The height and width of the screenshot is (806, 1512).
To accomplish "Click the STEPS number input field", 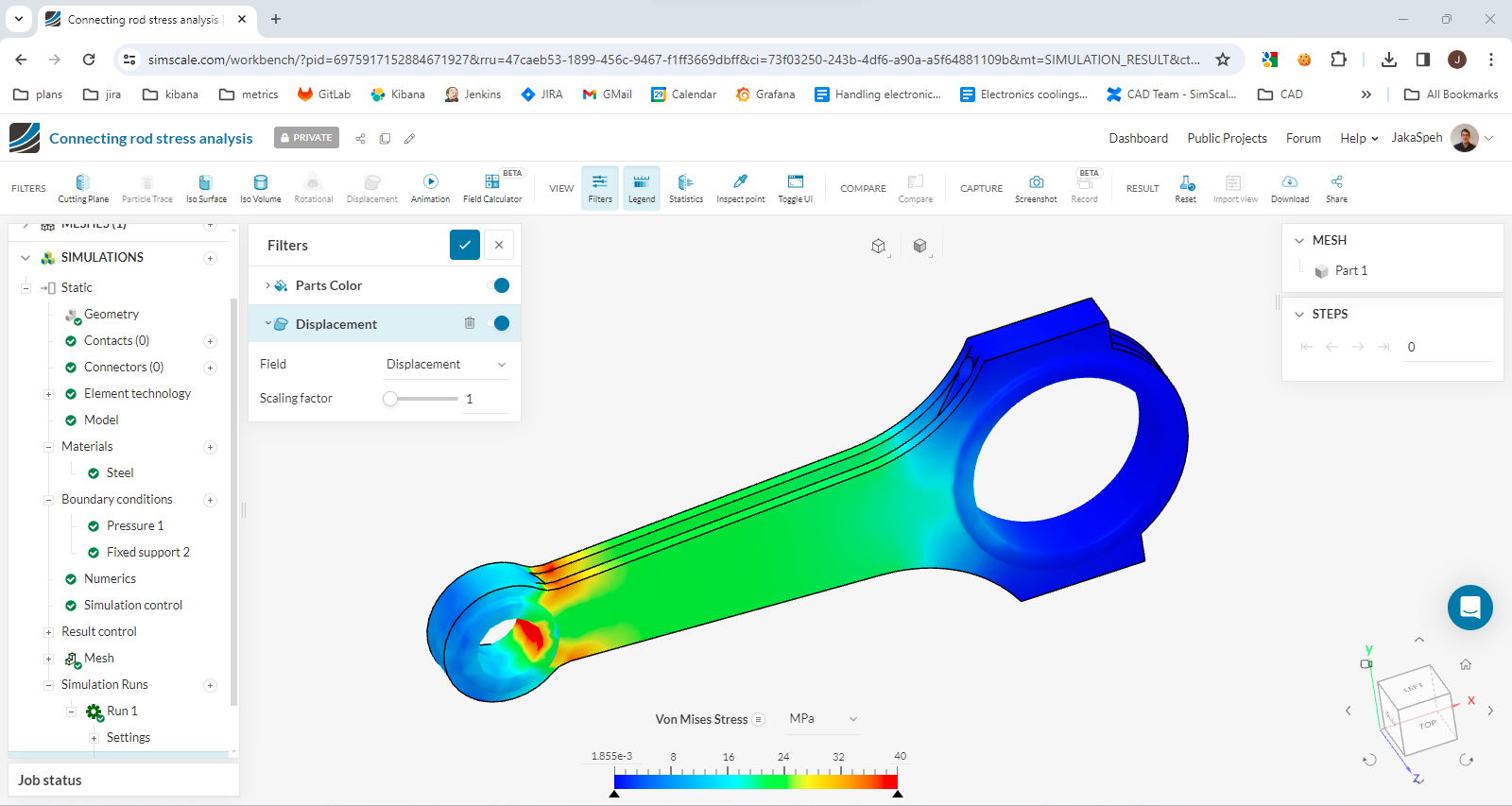I will [x=1448, y=347].
